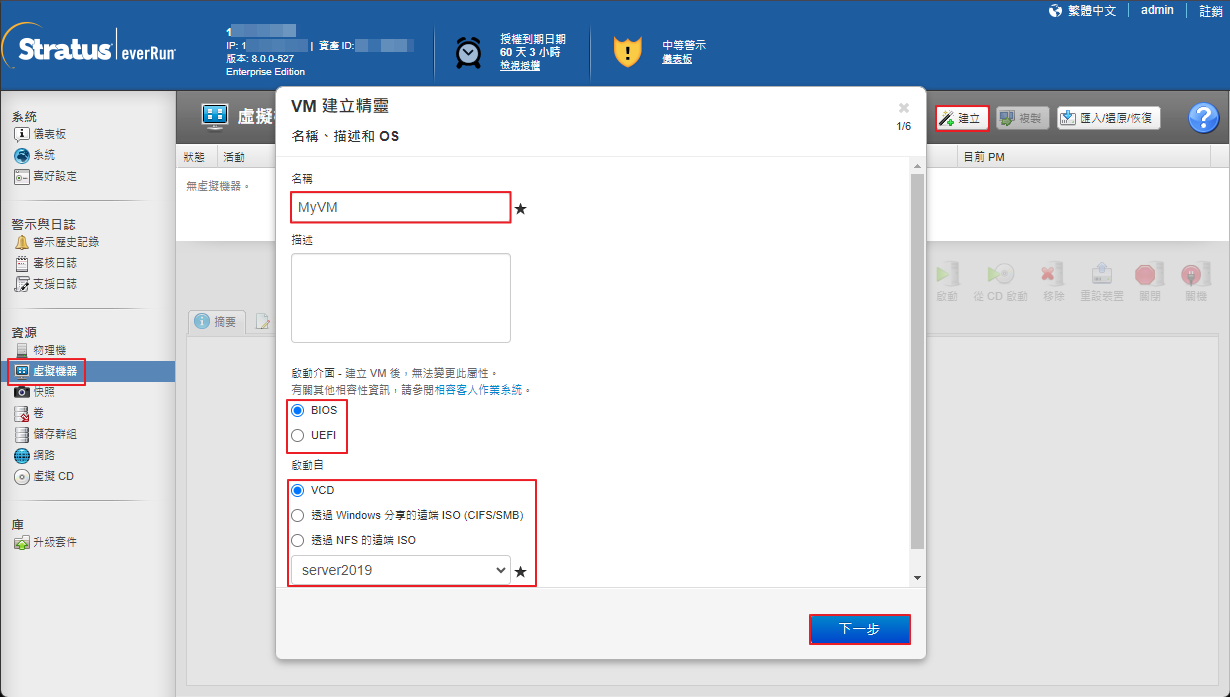The height and width of the screenshot is (697, 1230).
Task: Click the globe language icon in header
Action: [1055, 10]
